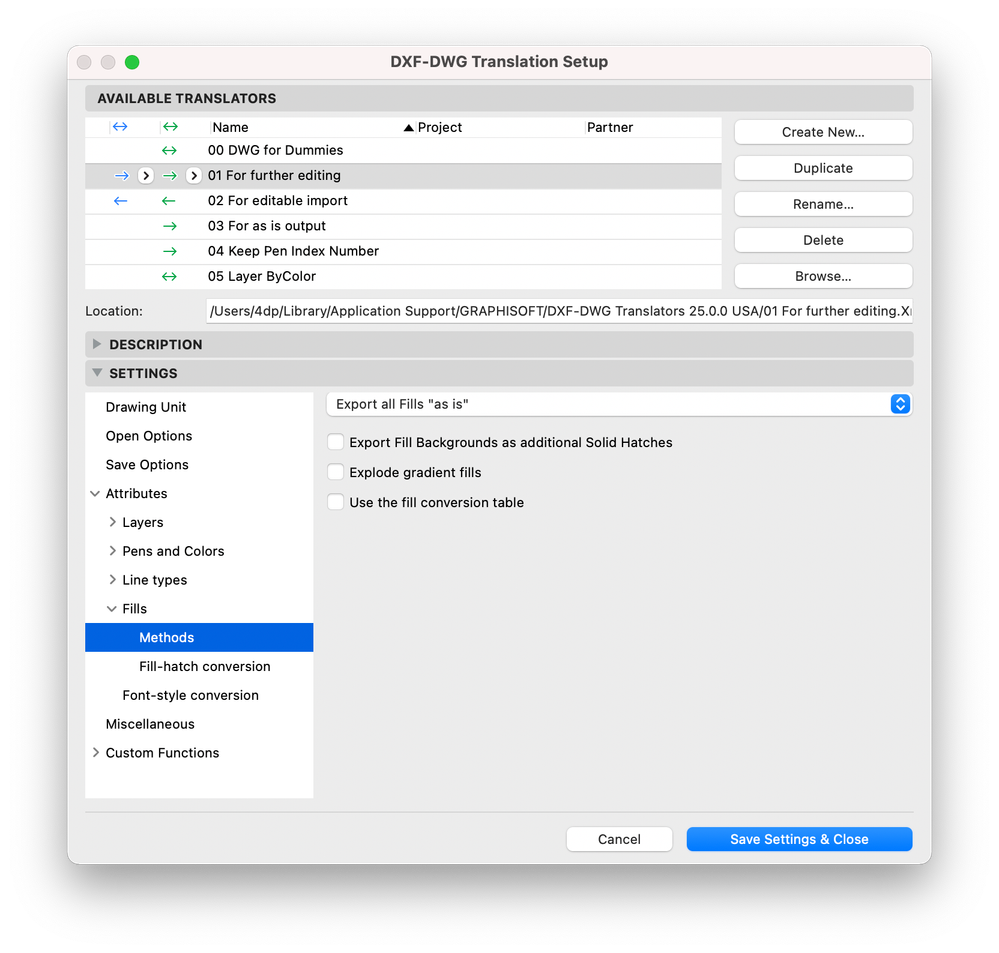Collapse the SETTINGS panel

pyautogui.click(x=97, y=373)
